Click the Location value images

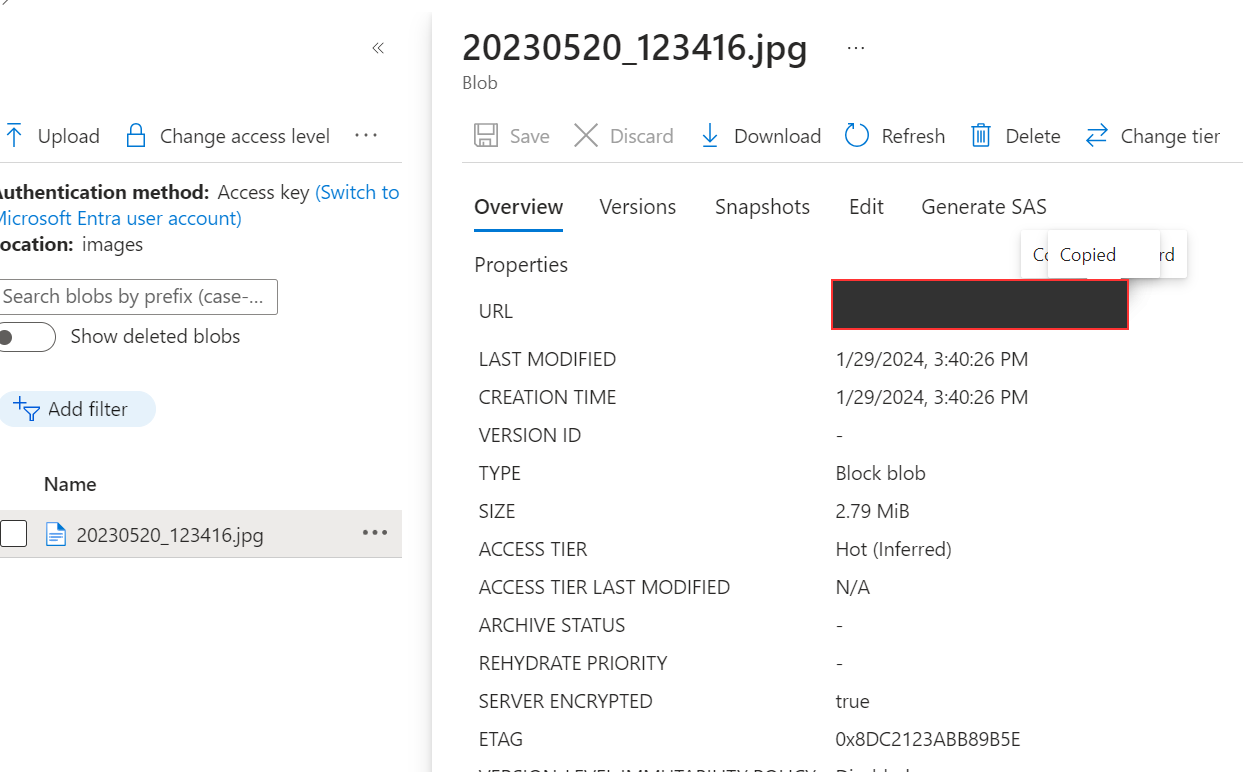[112, 244]
